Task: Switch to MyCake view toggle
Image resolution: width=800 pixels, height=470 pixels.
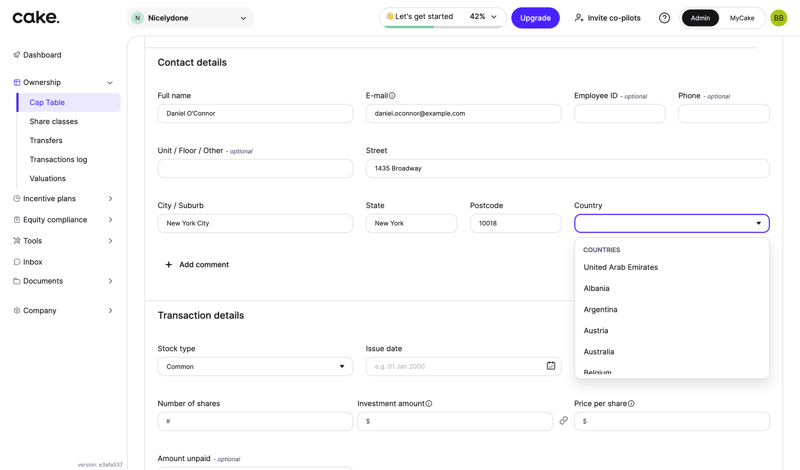Action: 742,18
